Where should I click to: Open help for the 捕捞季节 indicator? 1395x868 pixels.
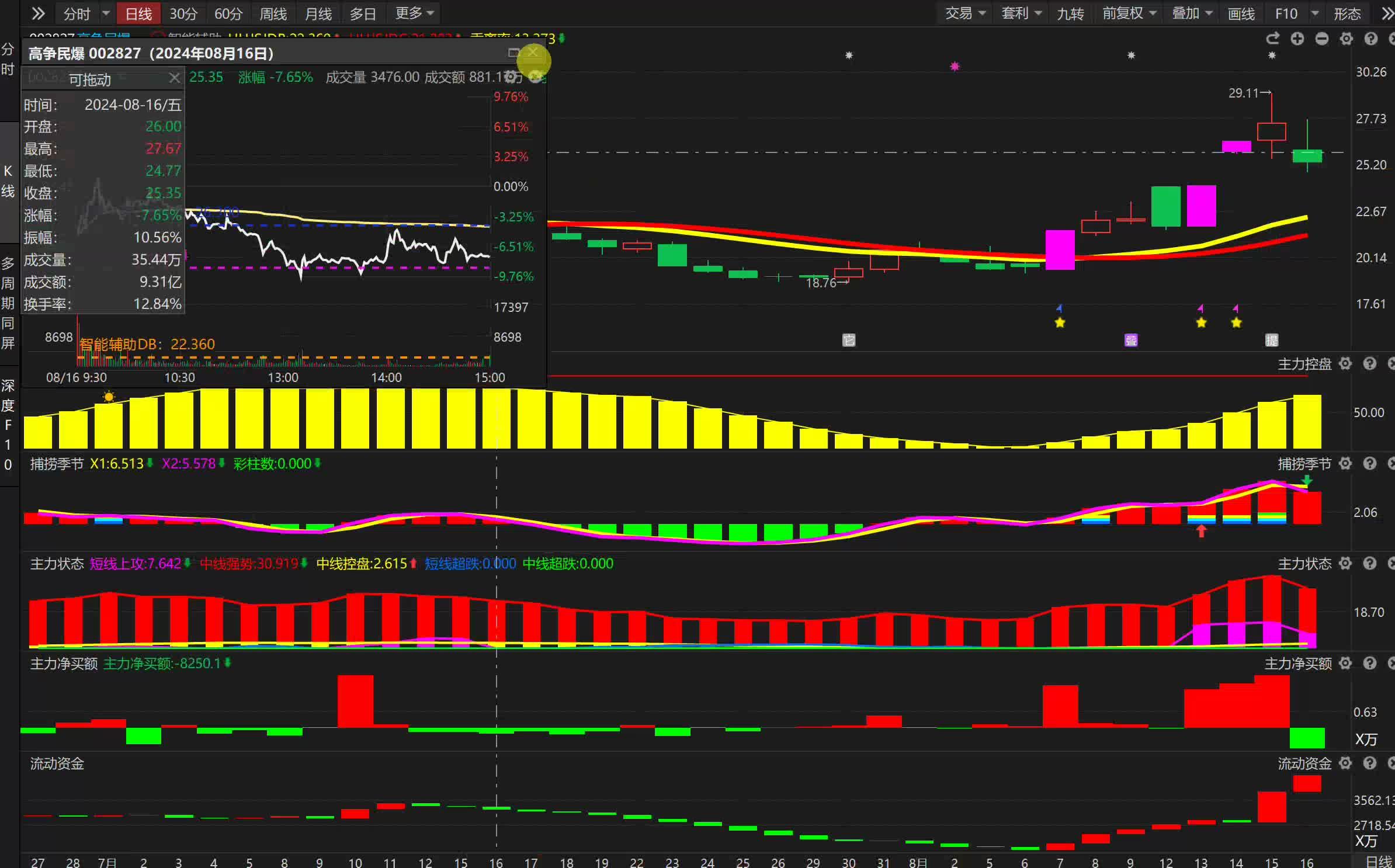click(x=1370, y=464)
